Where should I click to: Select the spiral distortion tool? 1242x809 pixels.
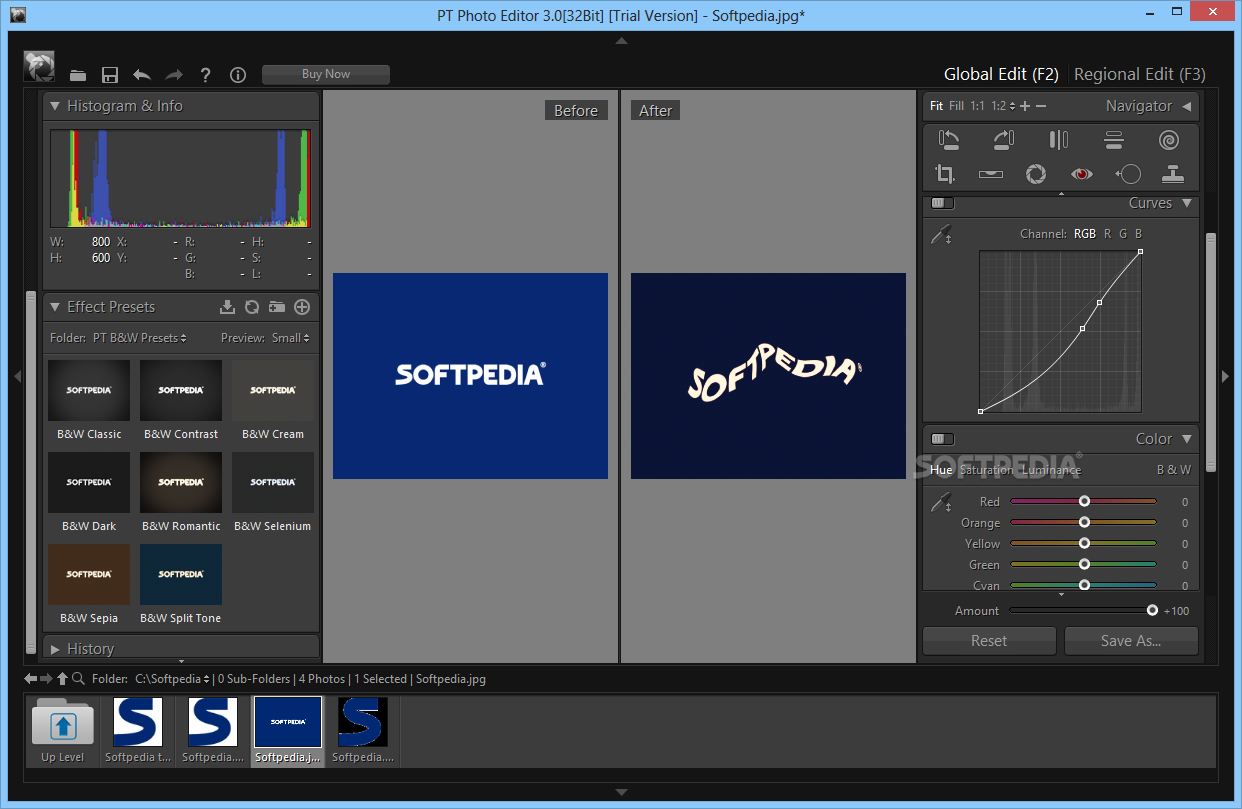[x=1169, y=140]
